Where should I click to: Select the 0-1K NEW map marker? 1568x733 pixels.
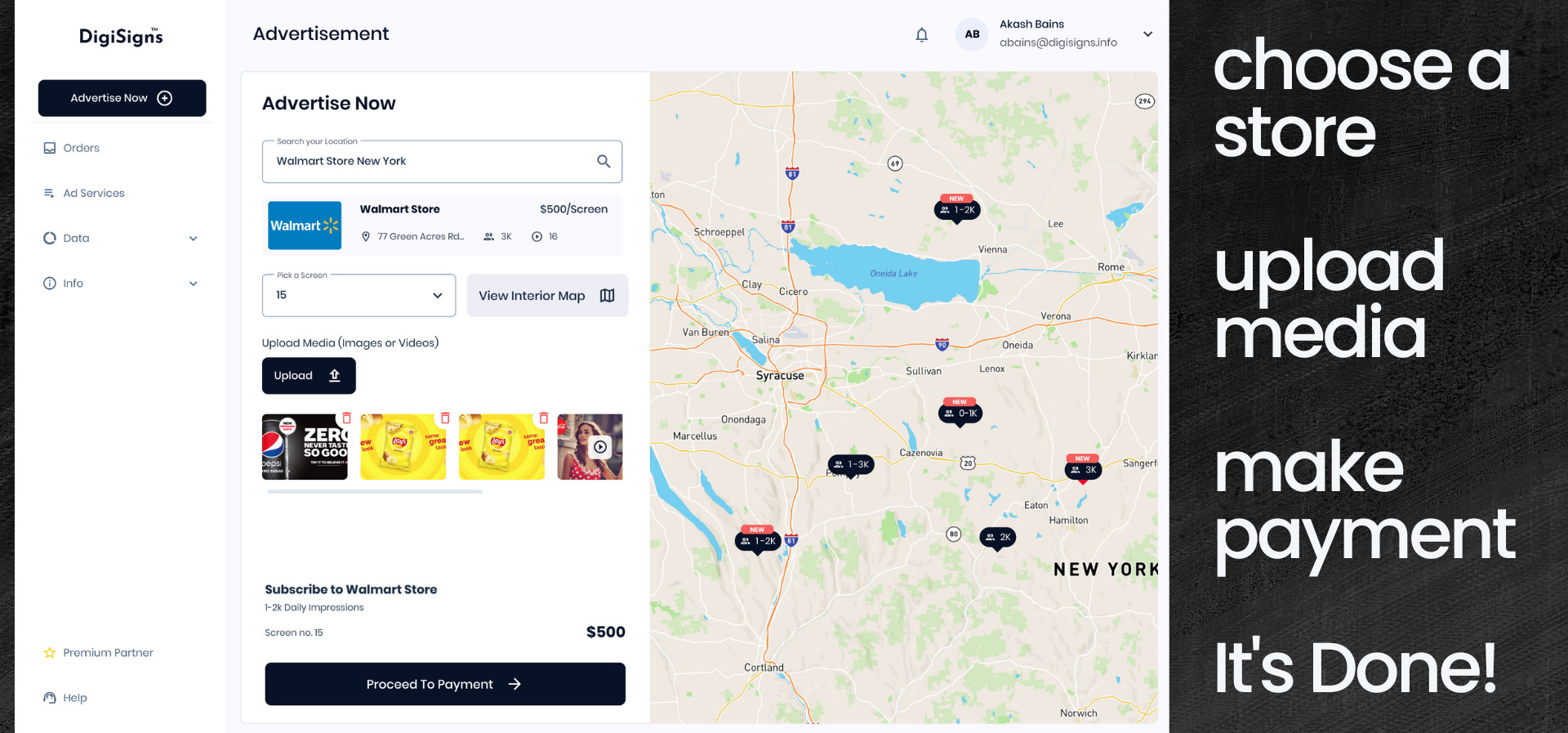point(960,413)
